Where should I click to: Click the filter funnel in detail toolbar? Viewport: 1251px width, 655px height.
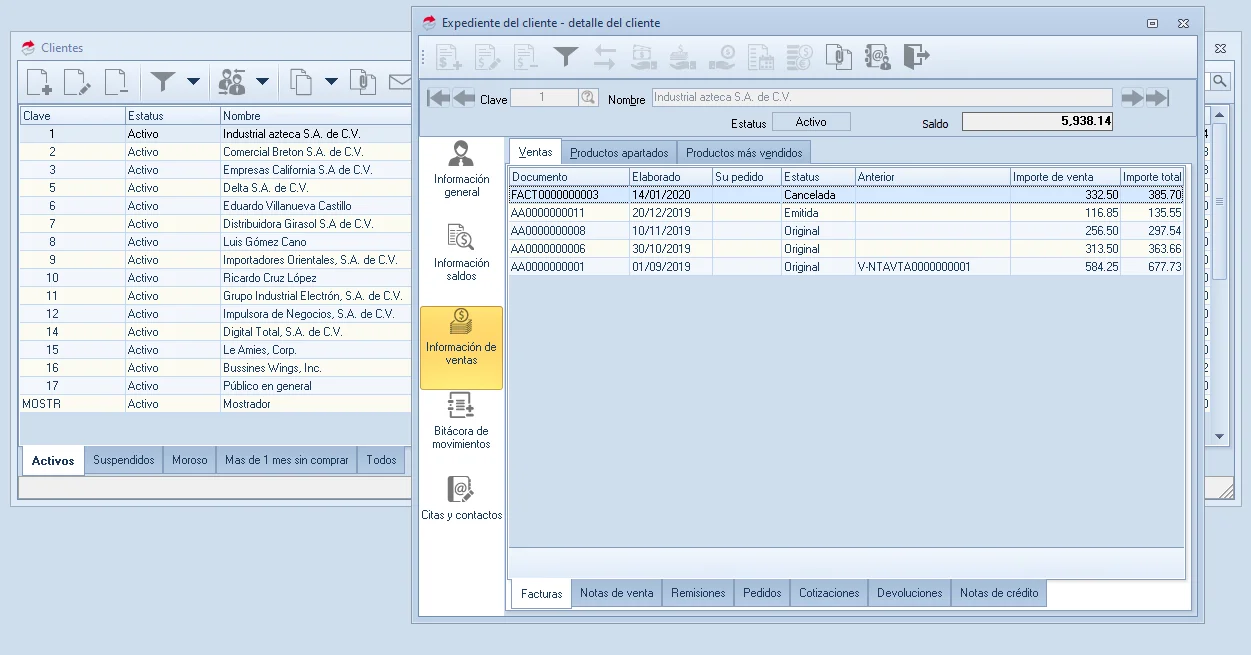pyautogui.click(x=566, y=57)
